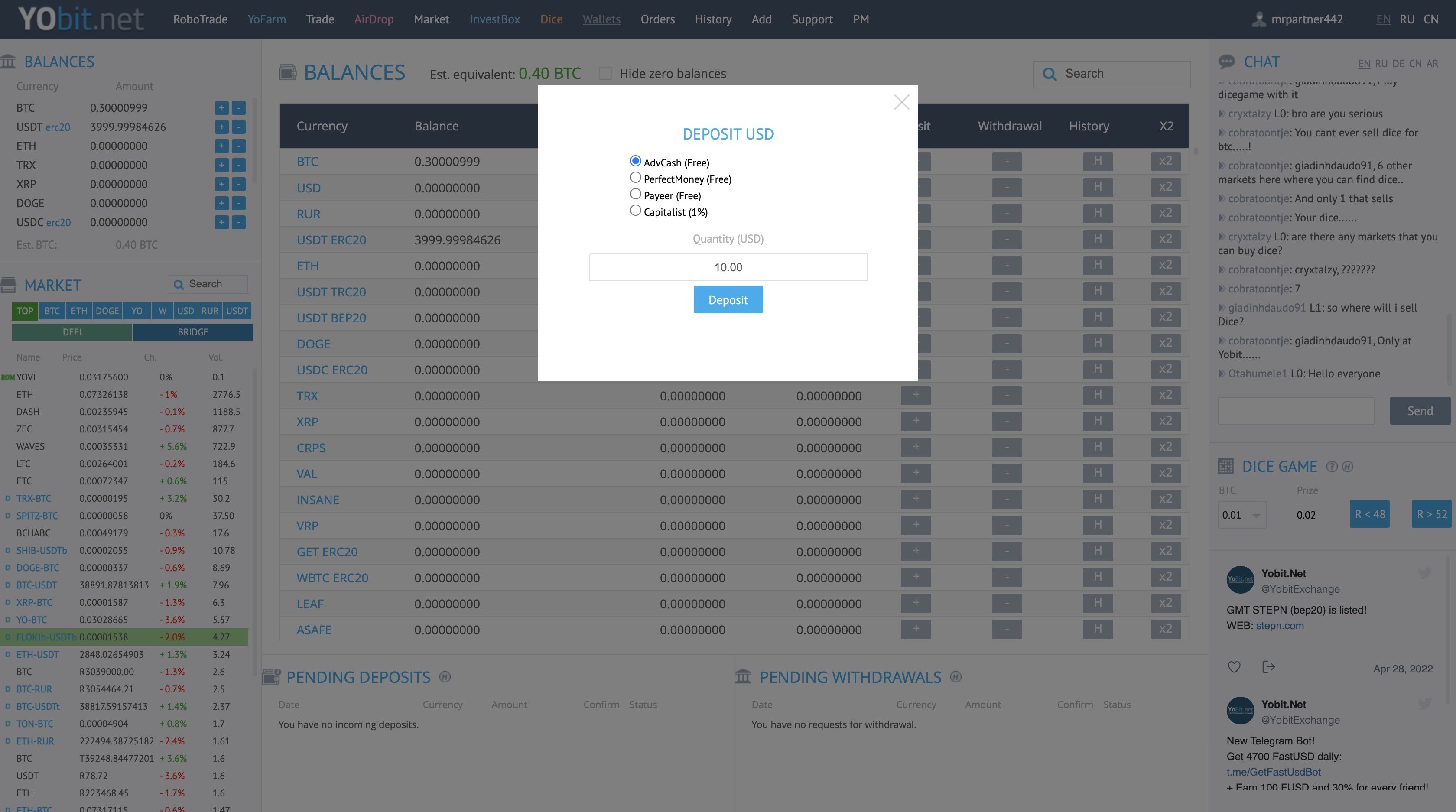Image resolution: width=1456 pixels, height=812 pixels.
Task: Click the R < 48 dice button
Action: point(1369,514)
